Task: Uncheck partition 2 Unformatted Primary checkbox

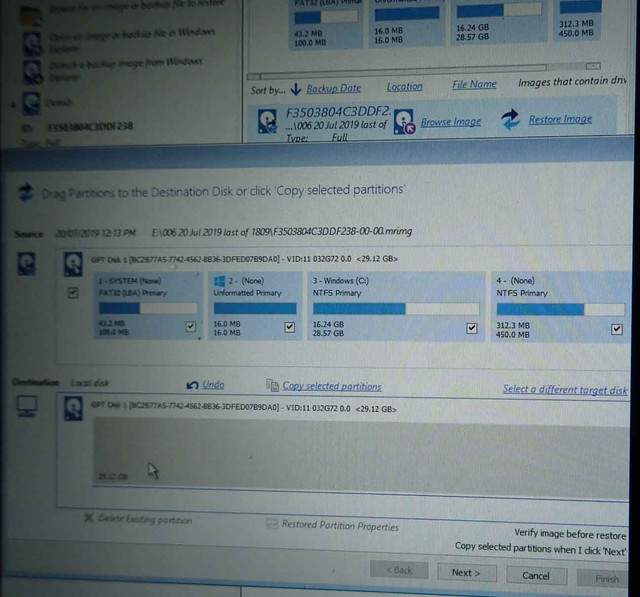Action: pyautogui.click(x=289, y=327)
